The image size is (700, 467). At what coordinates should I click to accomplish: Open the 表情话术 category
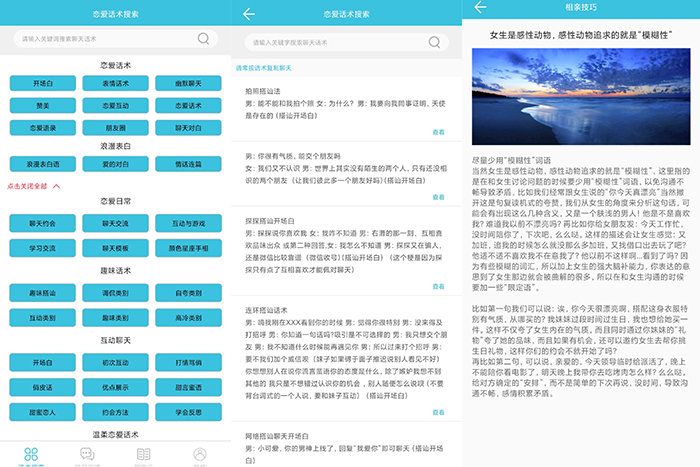pyautogui.click(x=115, y=84)
